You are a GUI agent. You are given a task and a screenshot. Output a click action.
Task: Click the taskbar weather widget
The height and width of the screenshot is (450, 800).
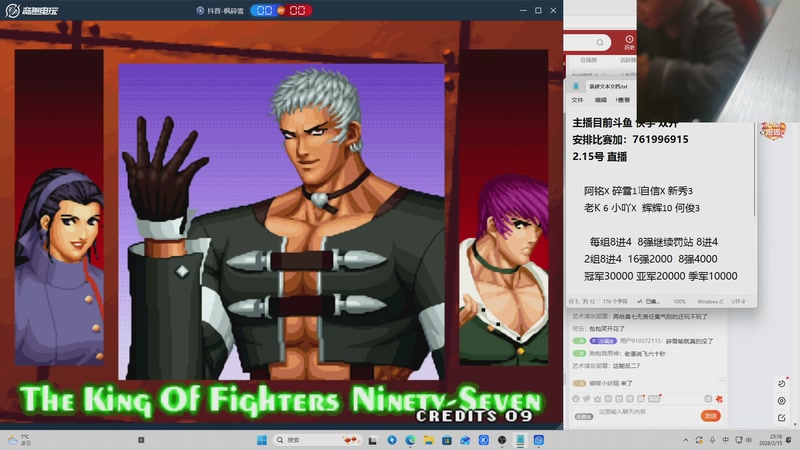point(20,440)
